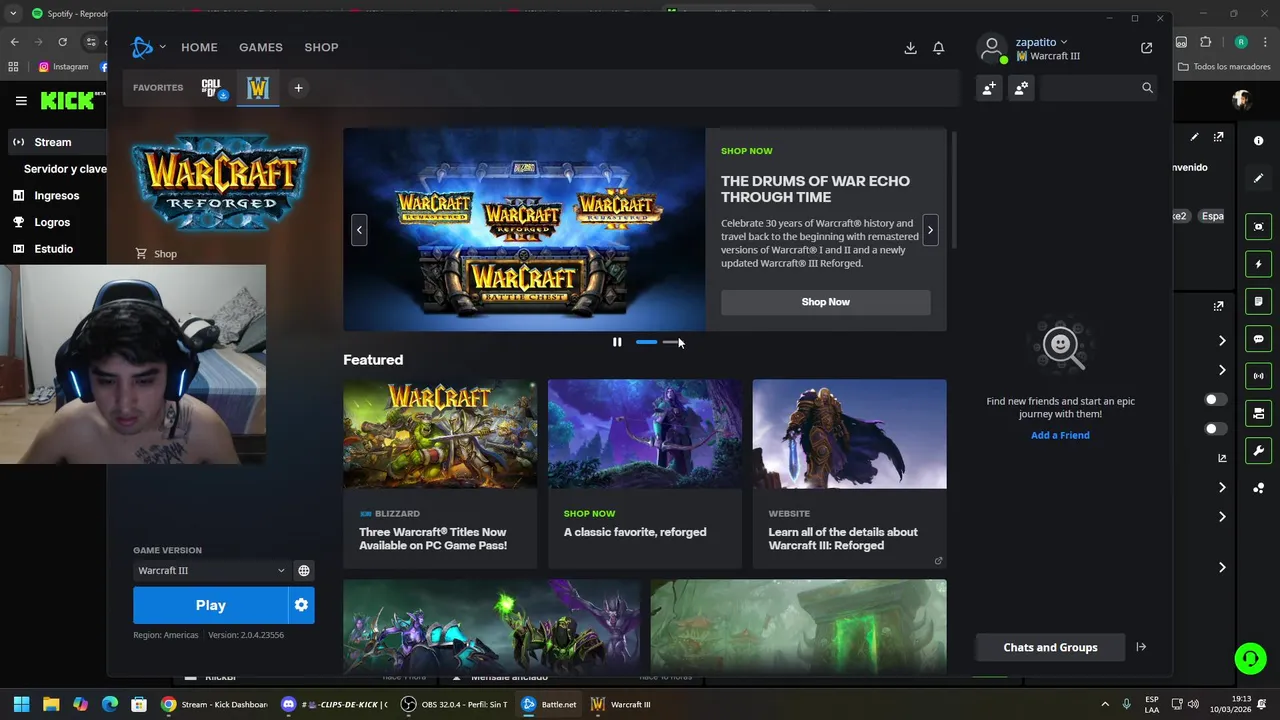Click the profile avatar beside zapatito
The image size is (1280, 720).
[x=992, y=49]
